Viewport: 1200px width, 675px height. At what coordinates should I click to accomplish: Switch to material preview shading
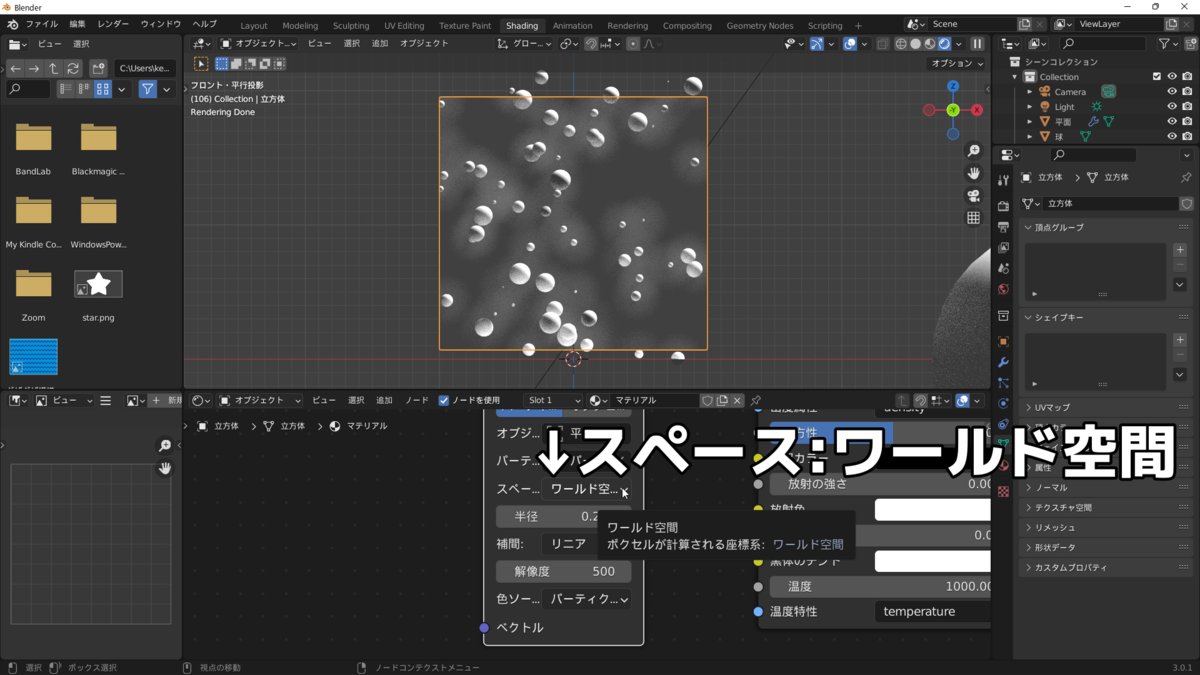(x=930, y=44)
